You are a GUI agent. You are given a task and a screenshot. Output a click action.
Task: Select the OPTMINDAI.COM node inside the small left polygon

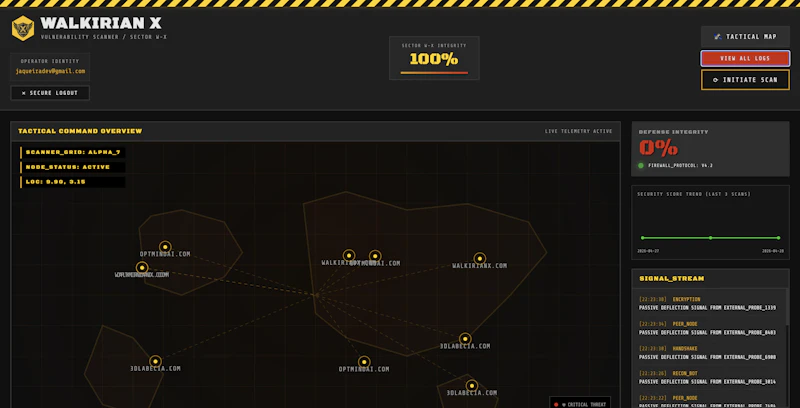click(165, 247)
